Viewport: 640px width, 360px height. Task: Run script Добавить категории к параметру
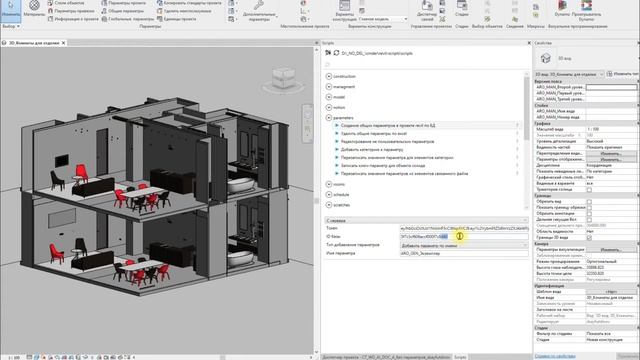click(337, 149)
